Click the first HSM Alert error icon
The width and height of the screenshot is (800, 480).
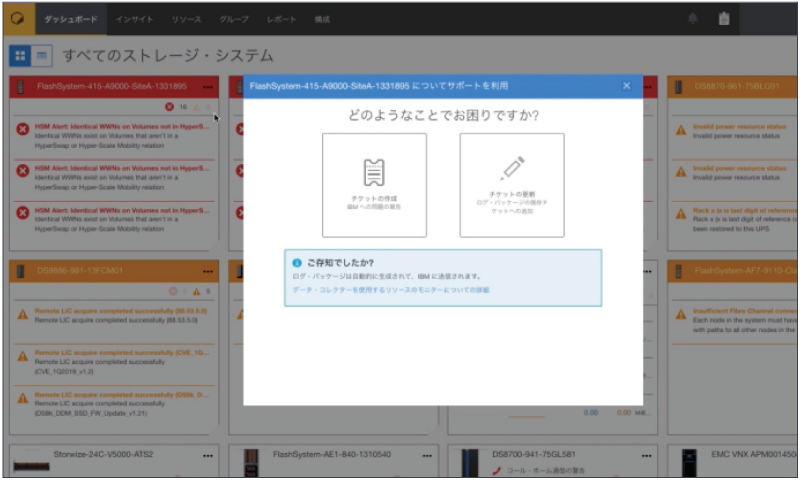pos(22,129)
